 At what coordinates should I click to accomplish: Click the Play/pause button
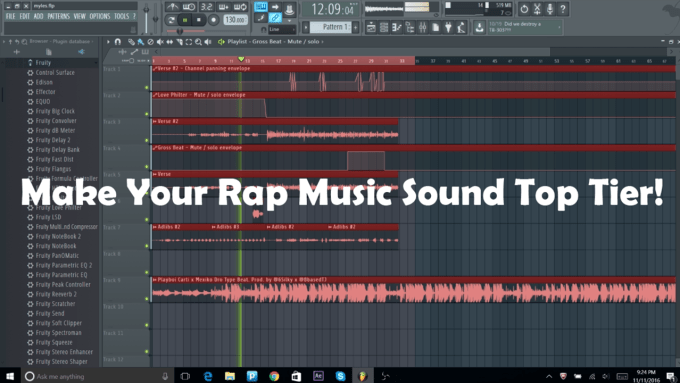point(185,20)
